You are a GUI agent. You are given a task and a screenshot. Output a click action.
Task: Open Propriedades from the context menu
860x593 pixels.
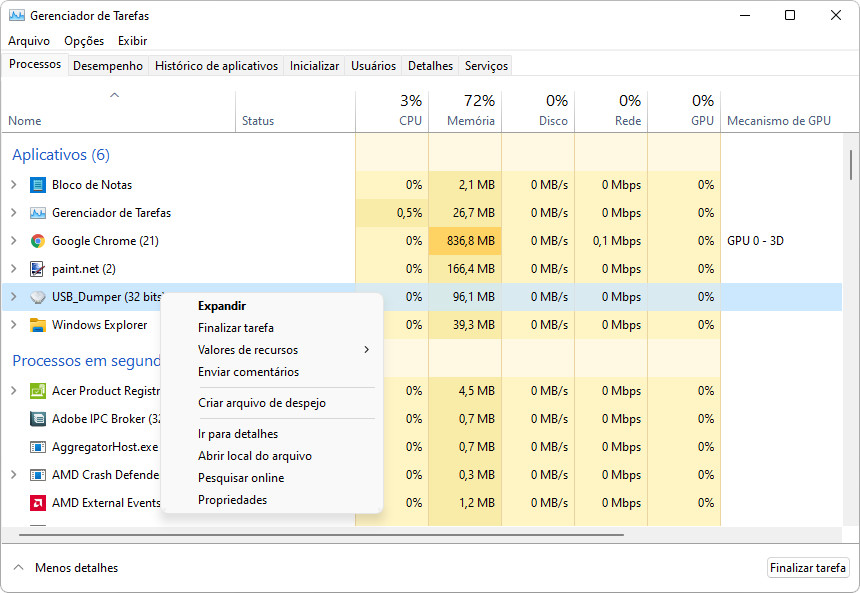[272, 499]
